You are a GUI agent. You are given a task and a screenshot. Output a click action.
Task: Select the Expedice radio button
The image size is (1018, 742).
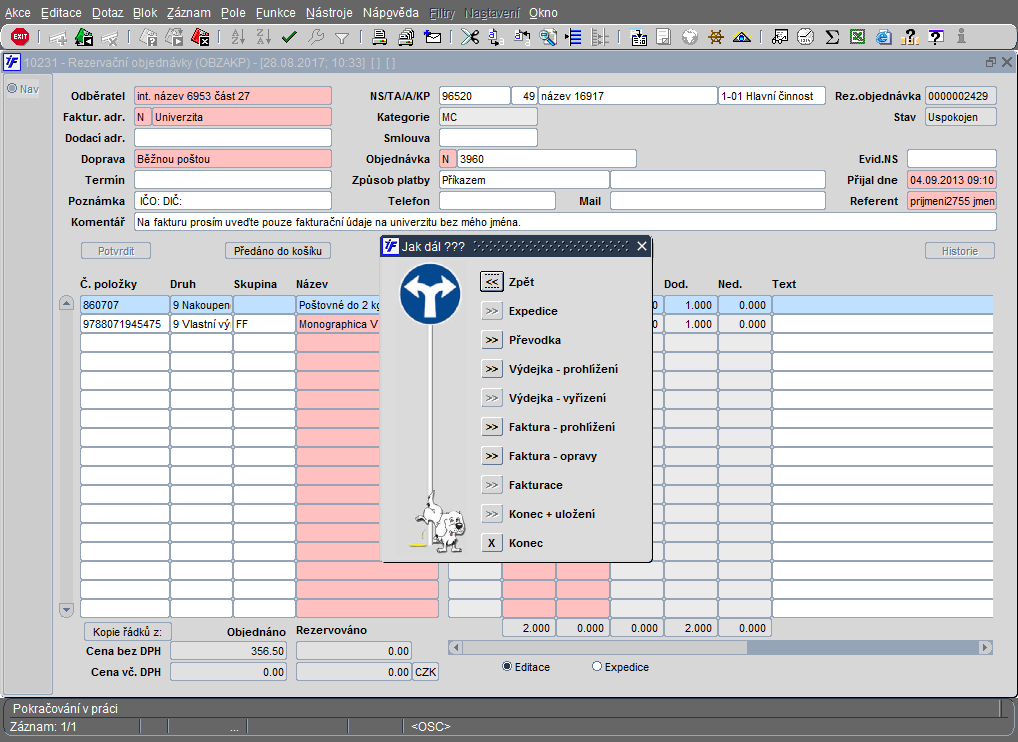tap(598, 667)
